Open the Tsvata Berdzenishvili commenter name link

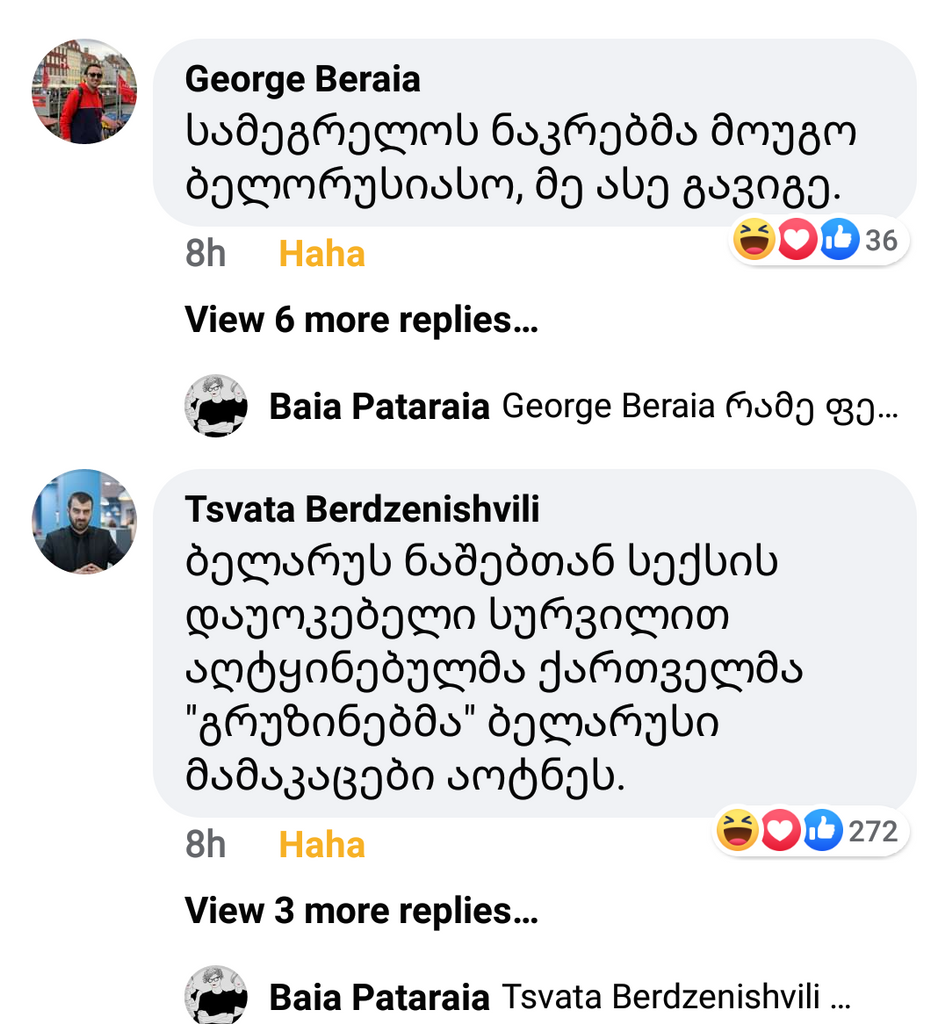click(362, 509)
